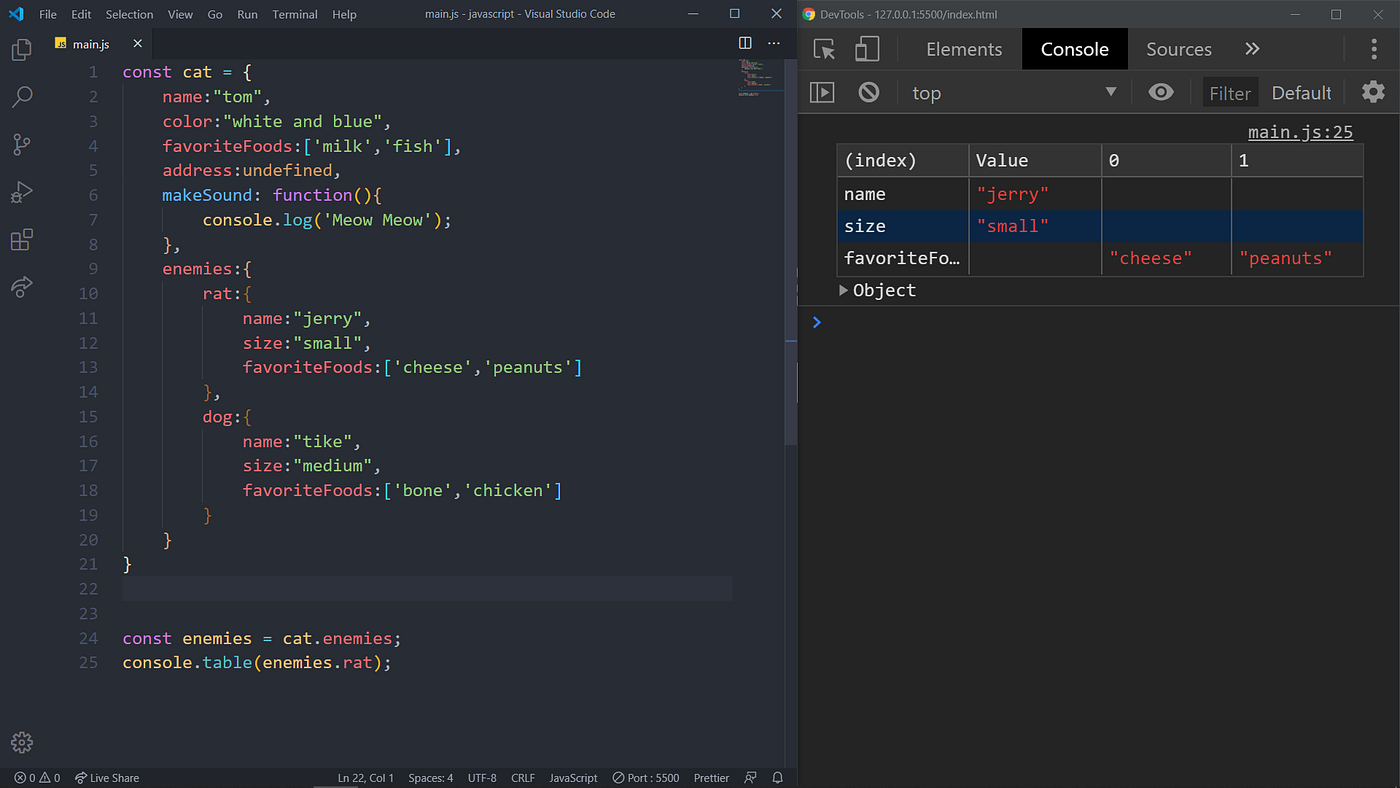Open the Extensions view
The image size is (1400, 788).
click(x=21, y=240)
